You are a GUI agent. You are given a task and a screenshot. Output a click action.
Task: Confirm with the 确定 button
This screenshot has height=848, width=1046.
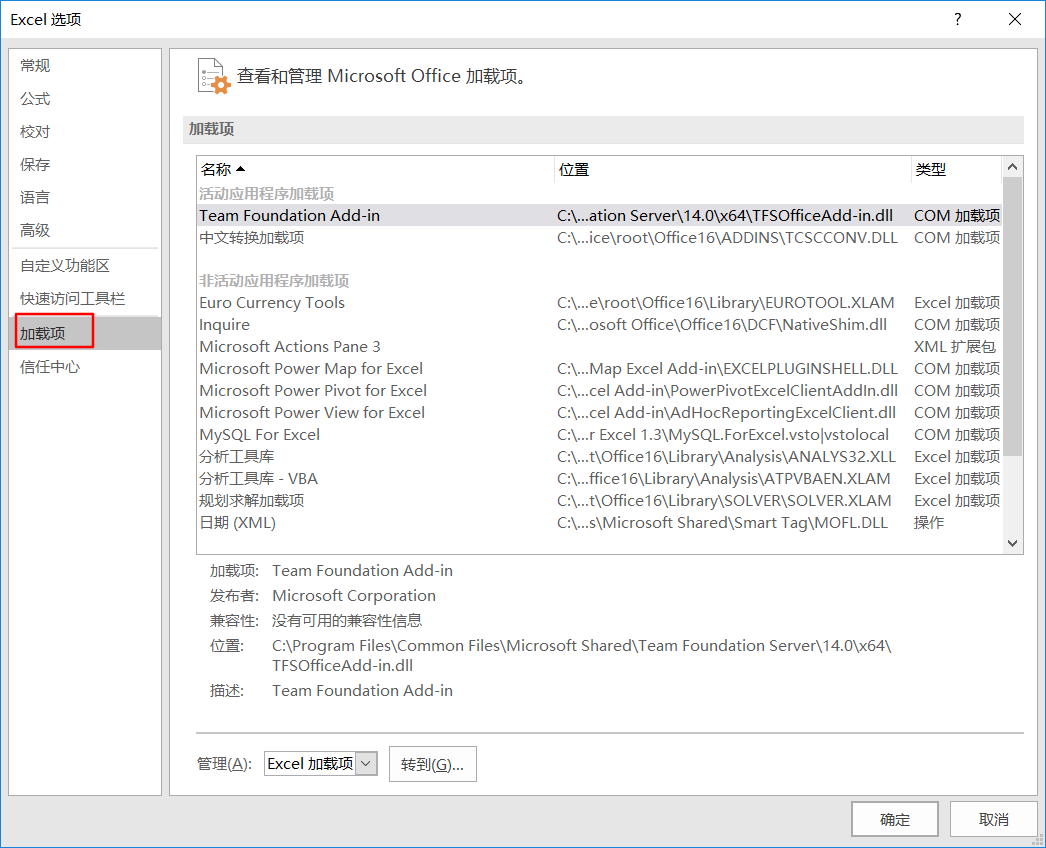[x=895, y=819]
